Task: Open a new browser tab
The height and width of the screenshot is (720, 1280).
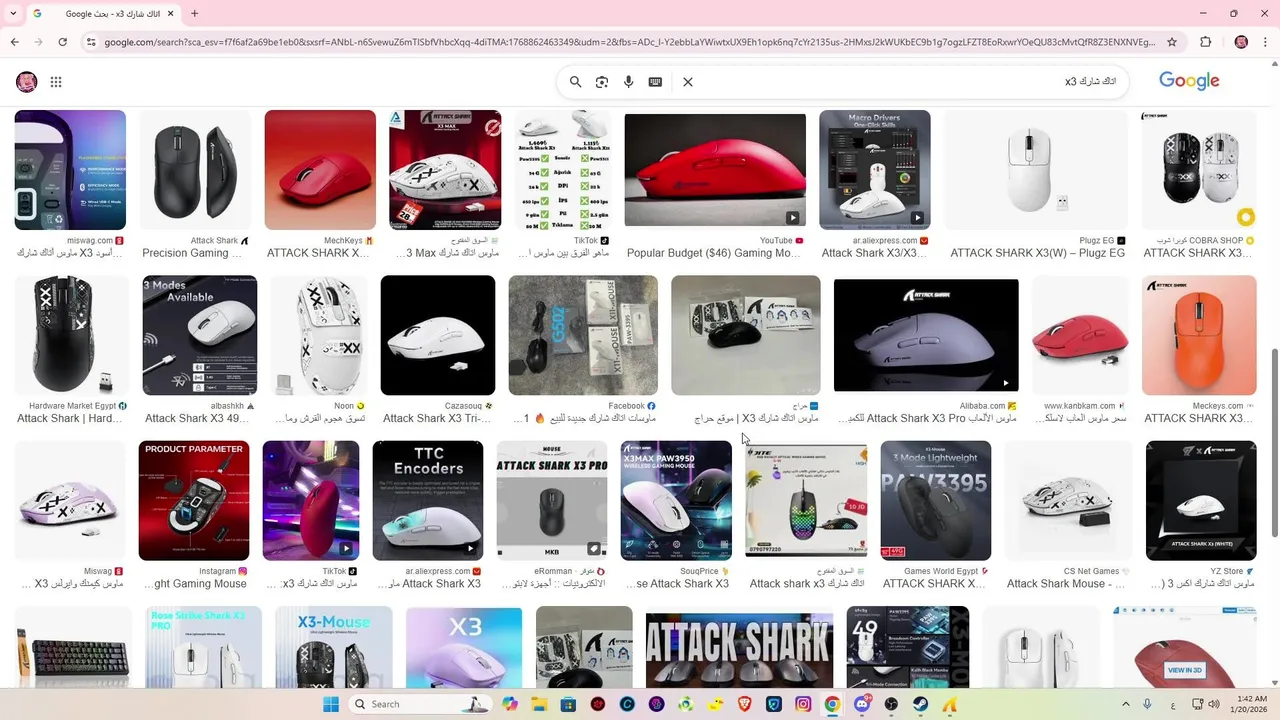Action: click(x=194, y=14)
